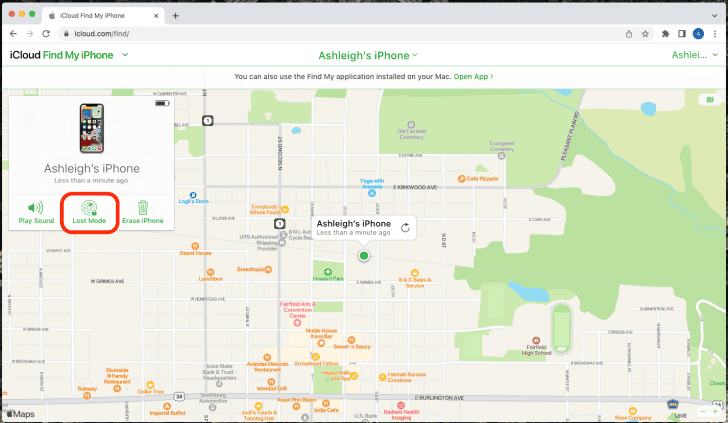Open a new browser tab
Screen dimensions: 728x423
pyautogui.click(x=176, y=15)
